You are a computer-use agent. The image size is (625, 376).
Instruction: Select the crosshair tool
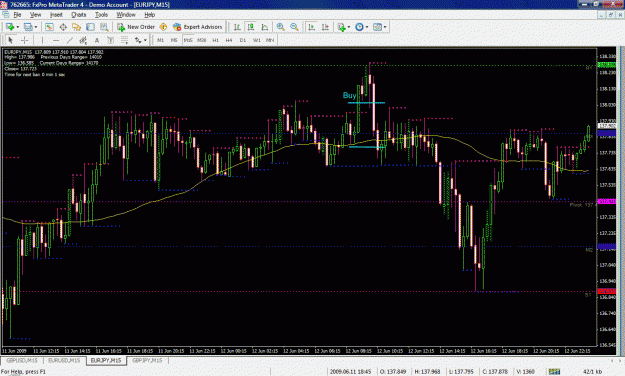[x=24, y=40]
